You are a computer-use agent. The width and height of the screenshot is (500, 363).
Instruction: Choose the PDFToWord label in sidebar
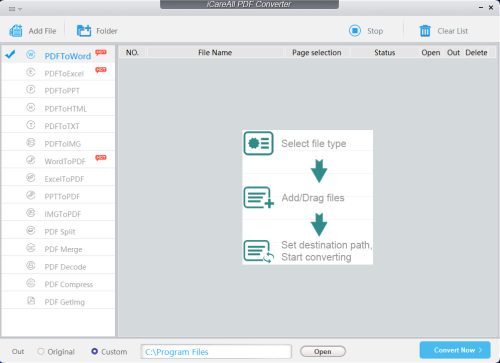68,56
